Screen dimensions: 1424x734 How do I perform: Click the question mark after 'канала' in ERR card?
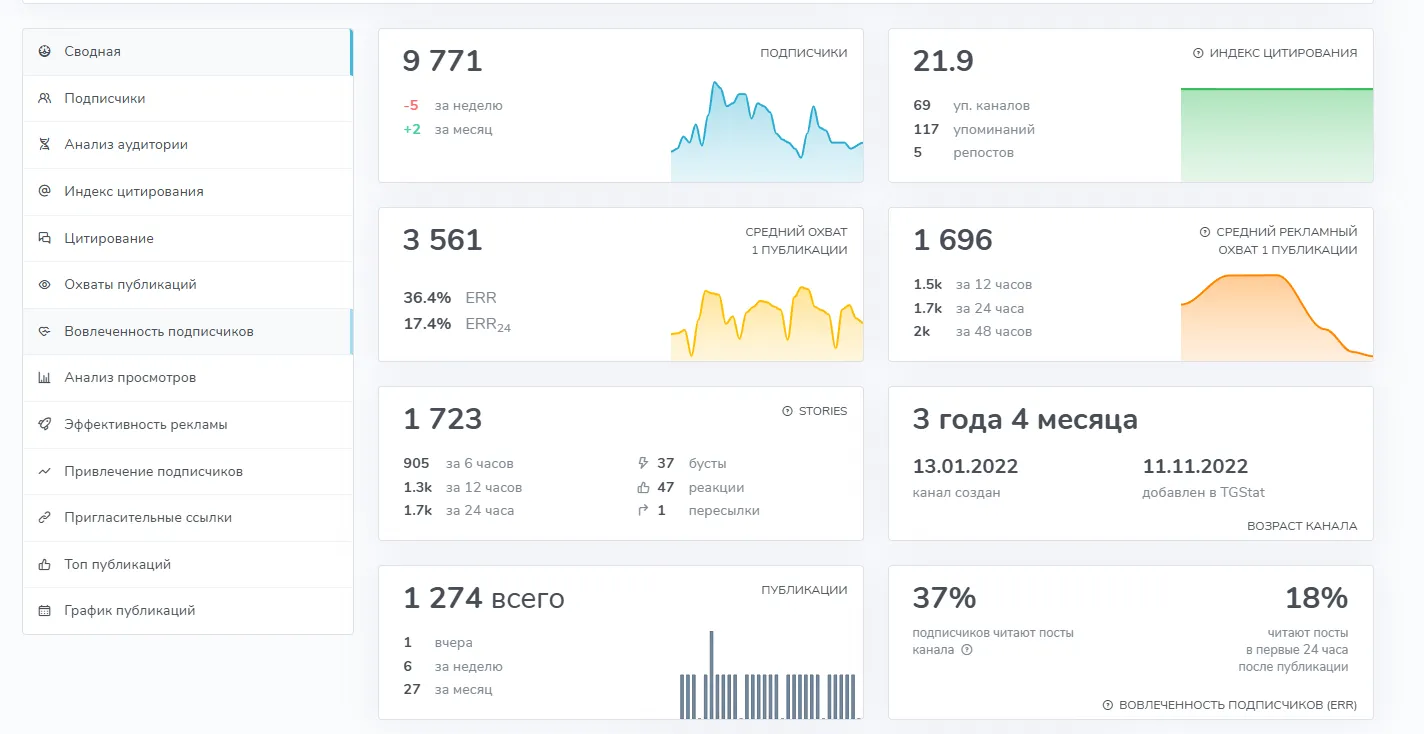966,650
